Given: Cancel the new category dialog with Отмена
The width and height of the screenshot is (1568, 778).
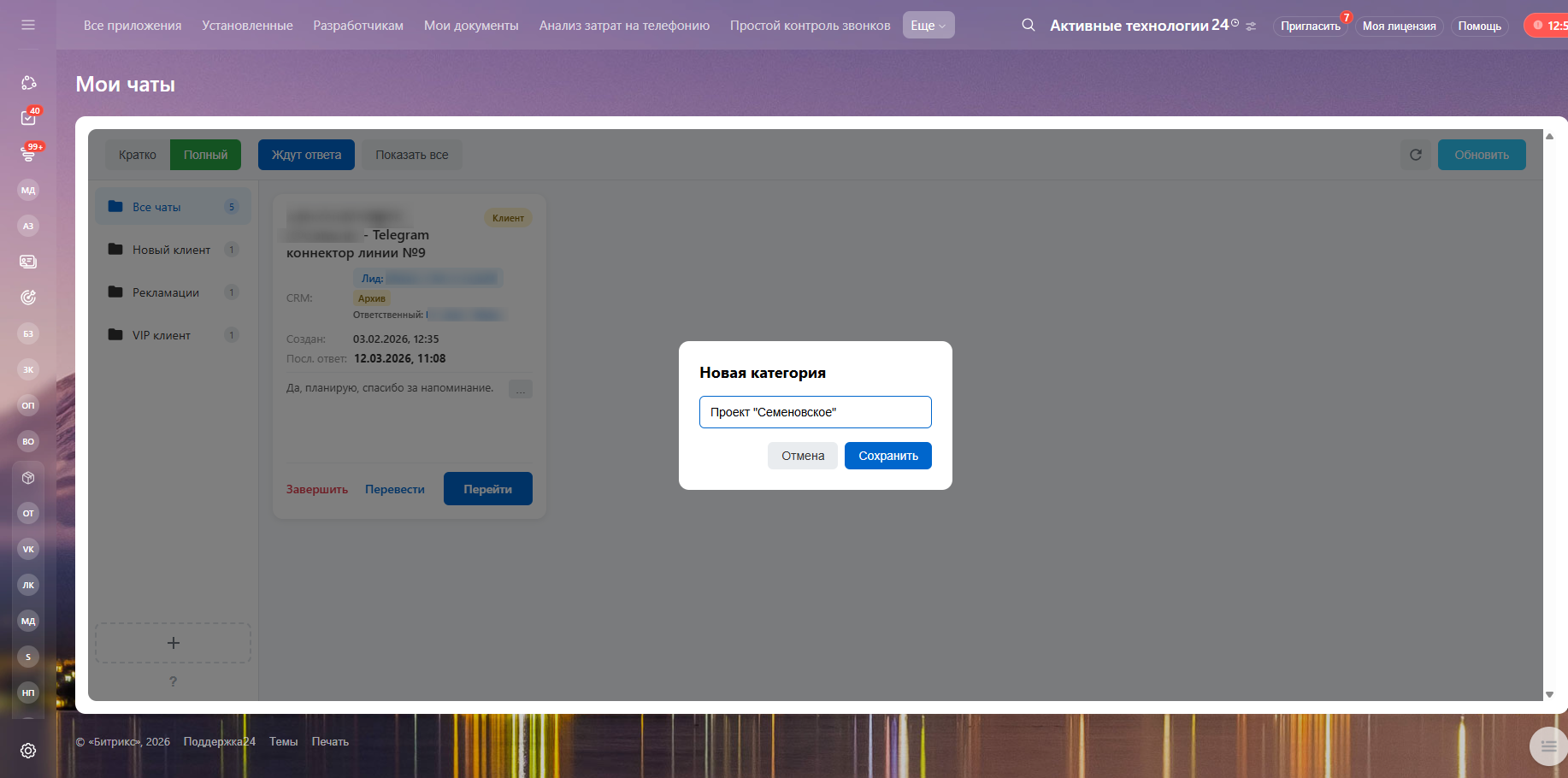Looking at the screenshot, I should (803, 456).
